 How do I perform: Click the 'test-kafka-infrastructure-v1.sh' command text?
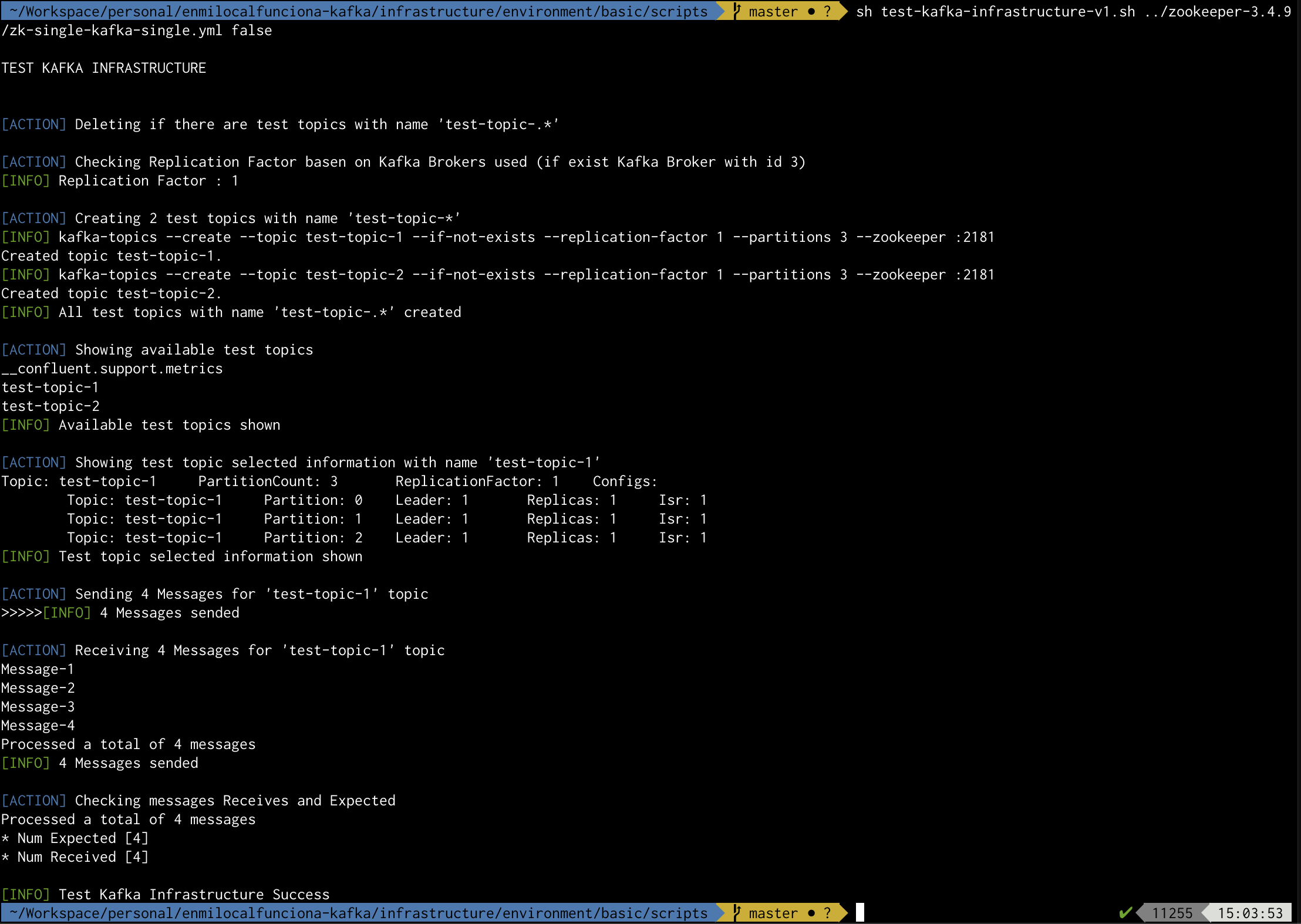coord(1007,11)
